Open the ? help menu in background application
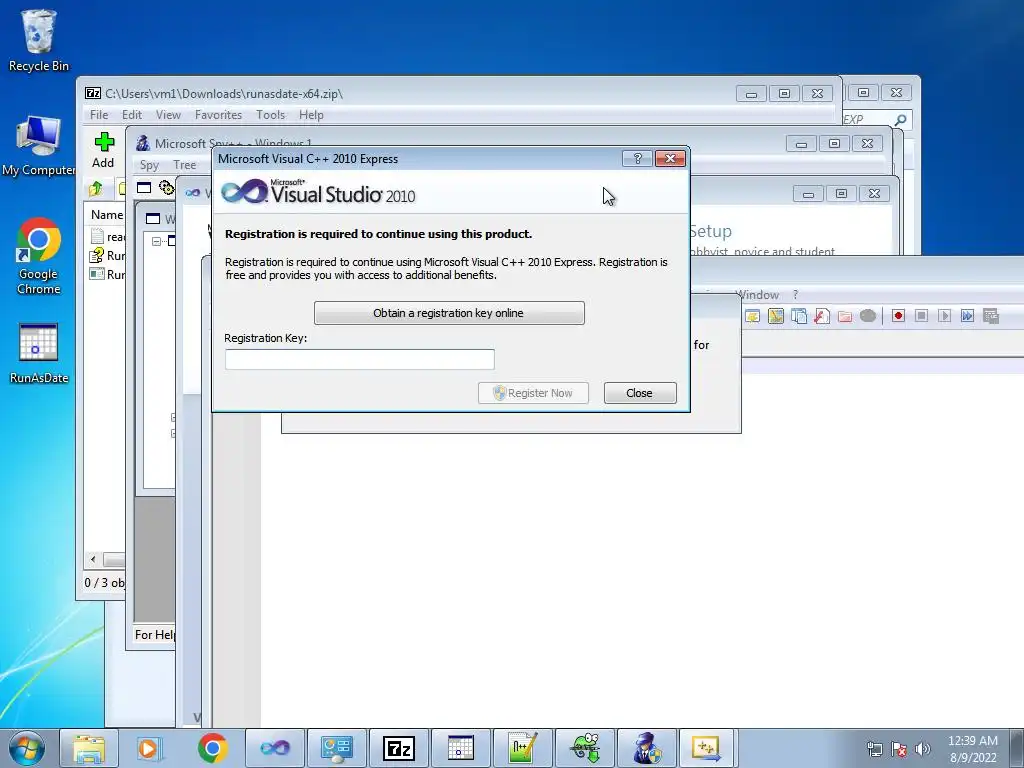 (795, 295)
